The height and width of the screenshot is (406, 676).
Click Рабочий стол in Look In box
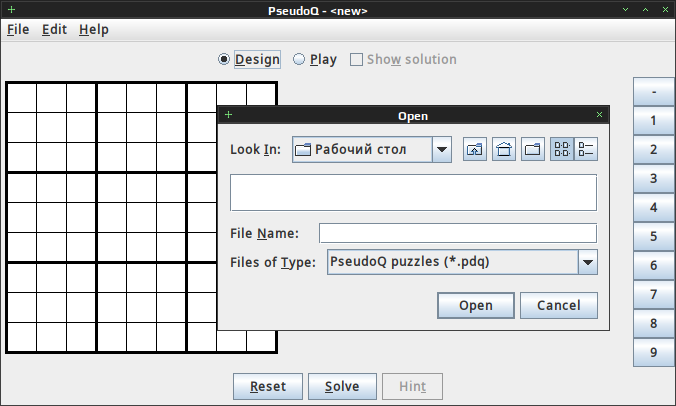pos(360,150)
